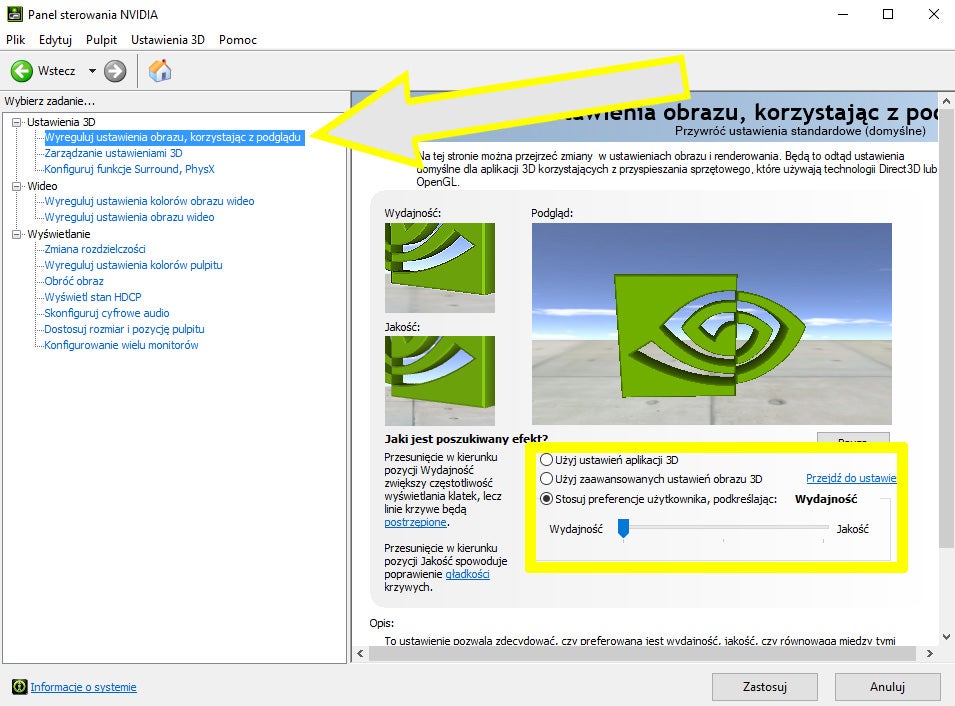Select Użyj ustawień aplikacji 3D radio button

tap(546, 460)
